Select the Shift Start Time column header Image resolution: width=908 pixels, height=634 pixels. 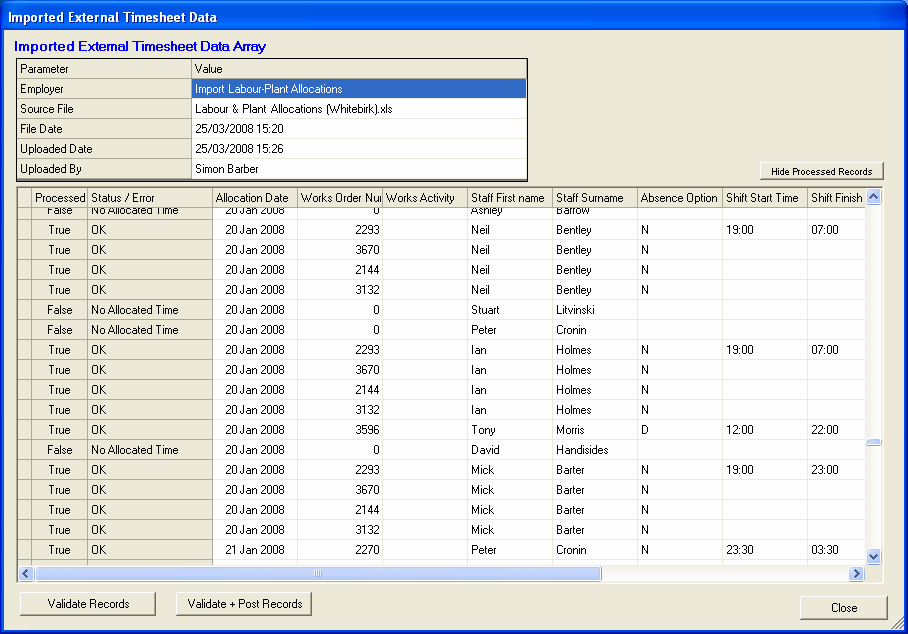(763, 198)
